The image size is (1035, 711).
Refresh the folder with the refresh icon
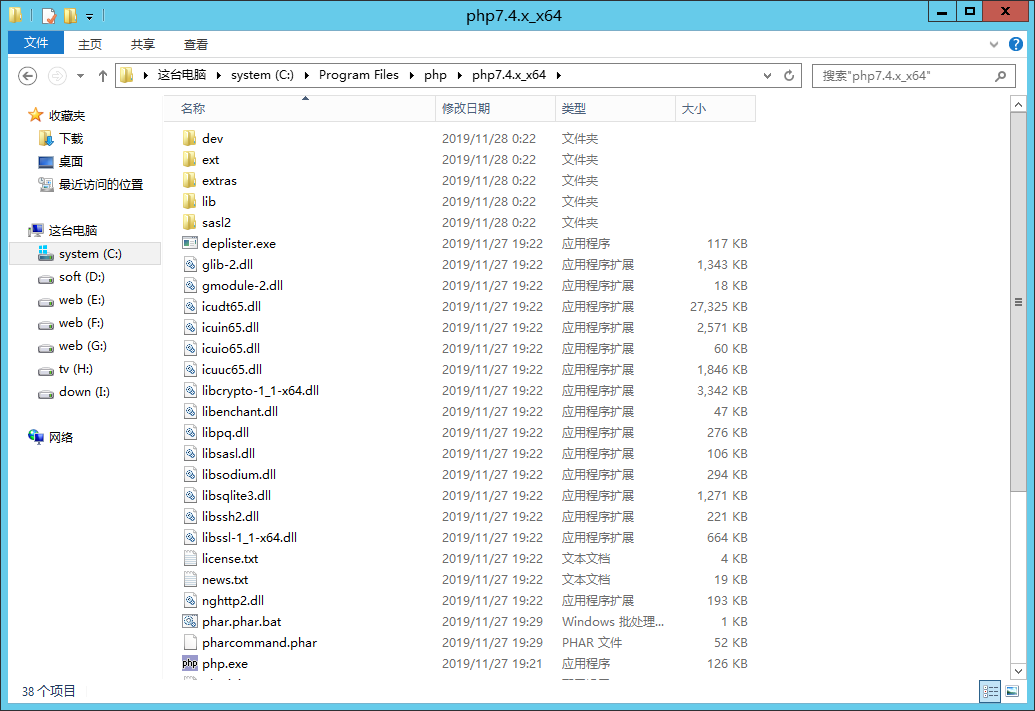click(790, 75)
